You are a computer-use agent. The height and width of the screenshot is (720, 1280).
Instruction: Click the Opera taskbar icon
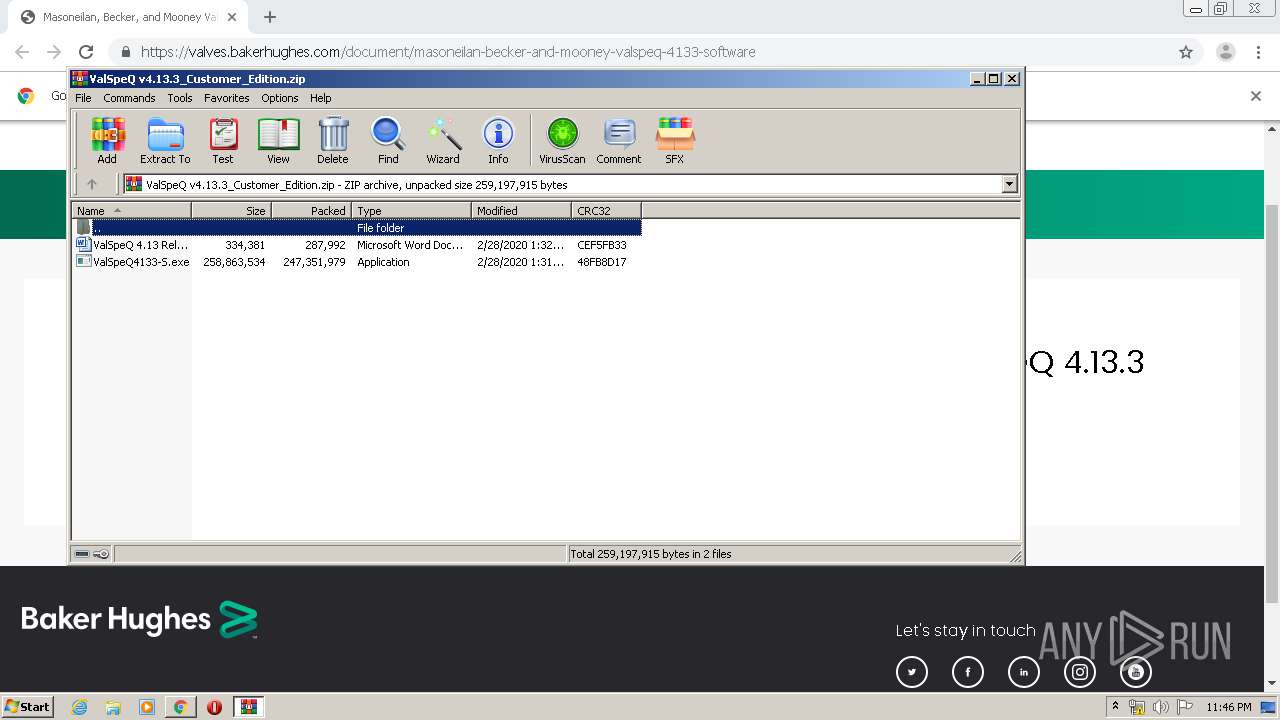(x=214, y=707)
